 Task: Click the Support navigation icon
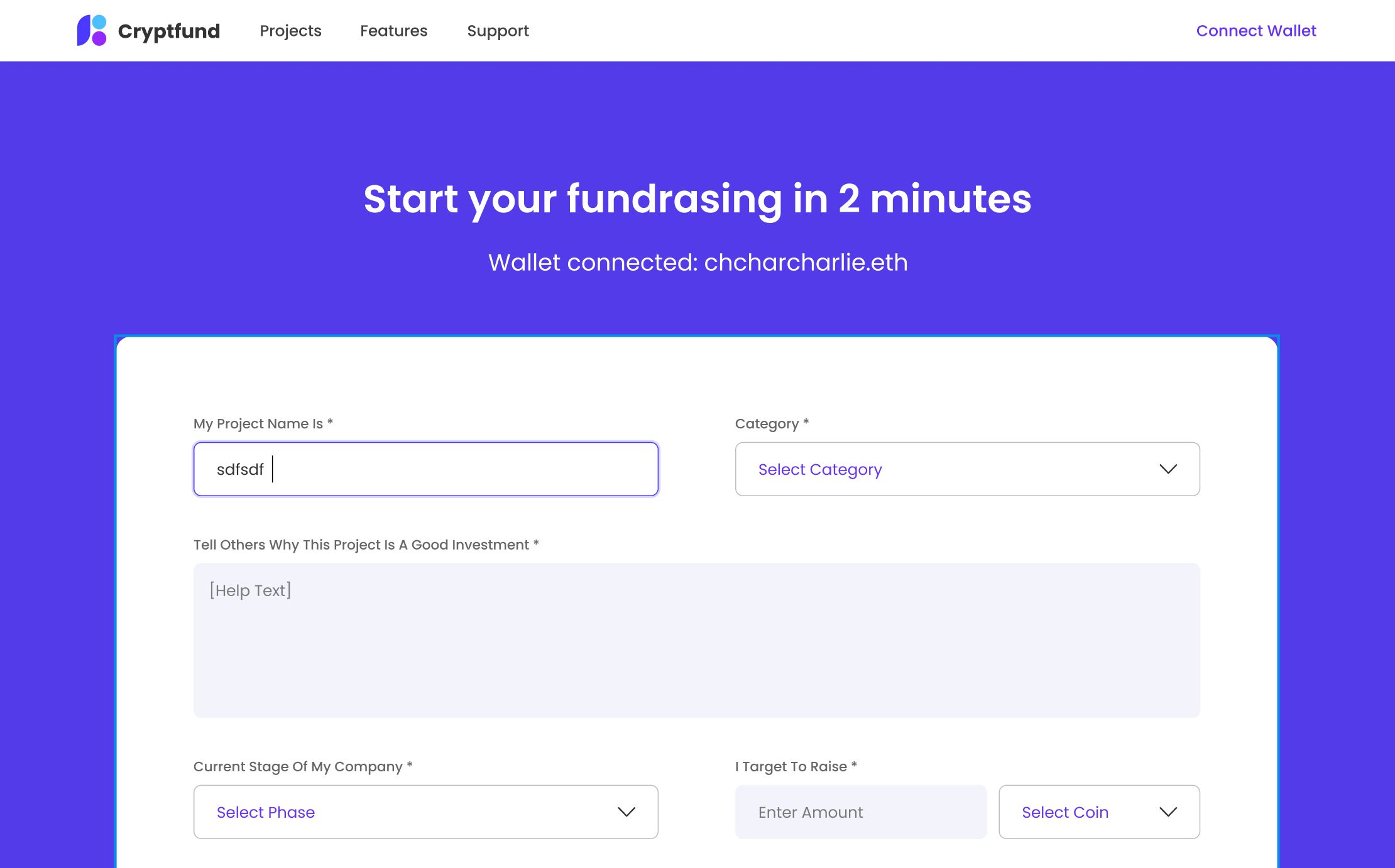point(498,30)
